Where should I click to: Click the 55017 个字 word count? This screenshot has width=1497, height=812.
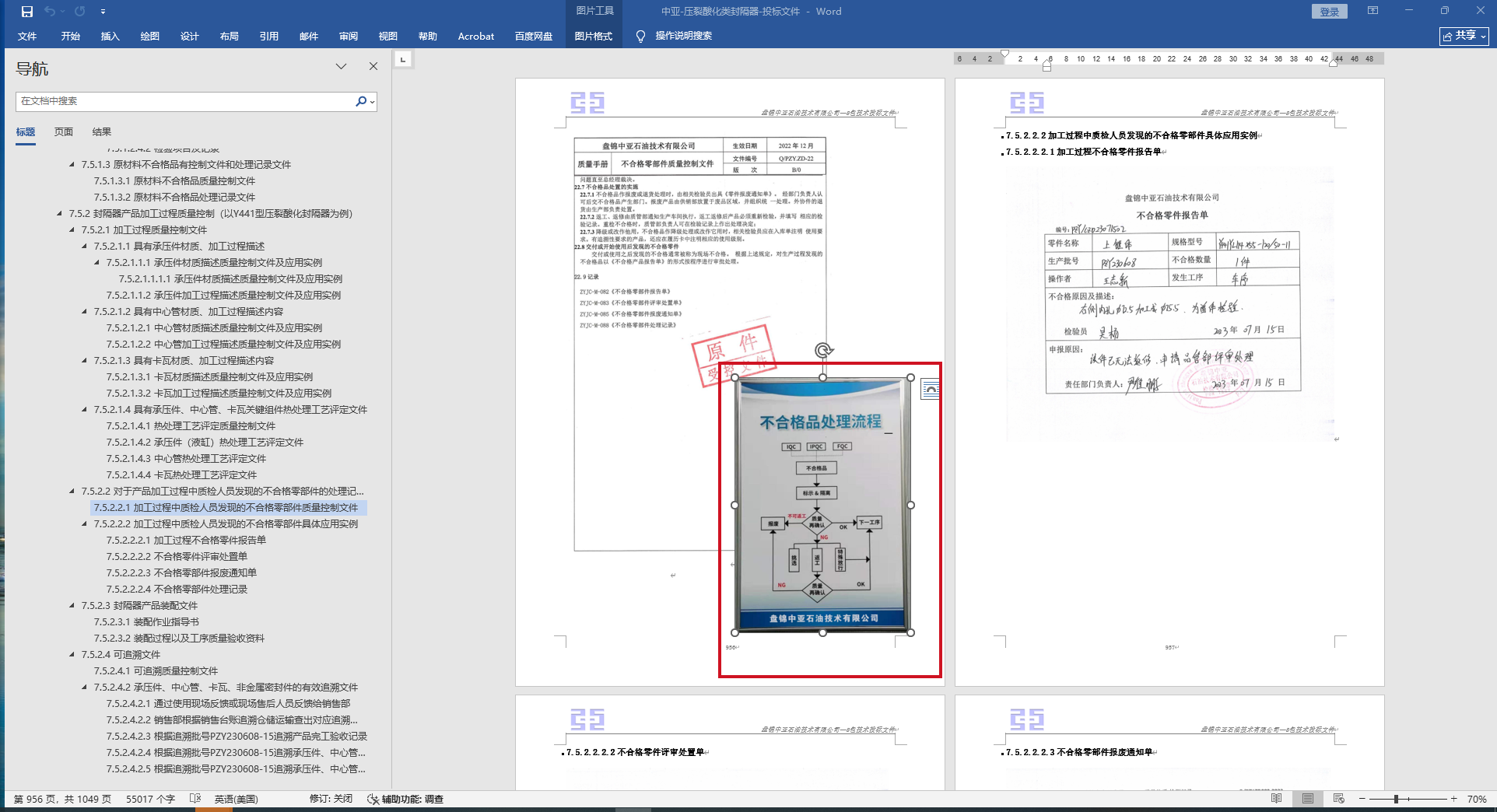150,800
